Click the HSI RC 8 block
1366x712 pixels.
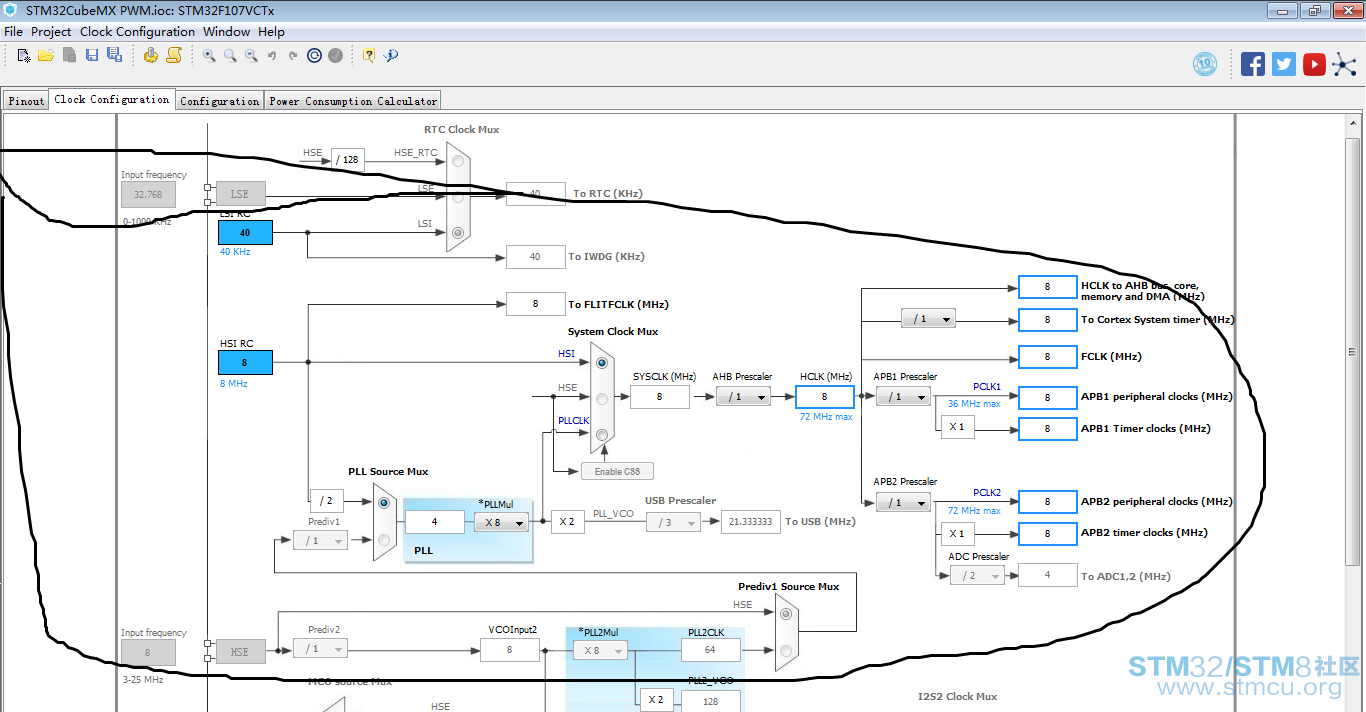click(245, 363)
